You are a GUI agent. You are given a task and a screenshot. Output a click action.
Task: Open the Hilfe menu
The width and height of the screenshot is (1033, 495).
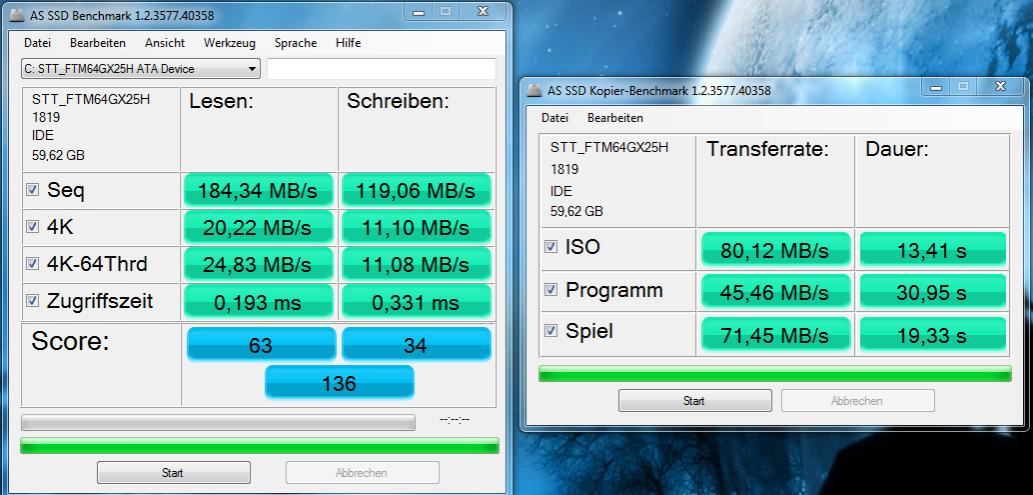pos(348,43)
